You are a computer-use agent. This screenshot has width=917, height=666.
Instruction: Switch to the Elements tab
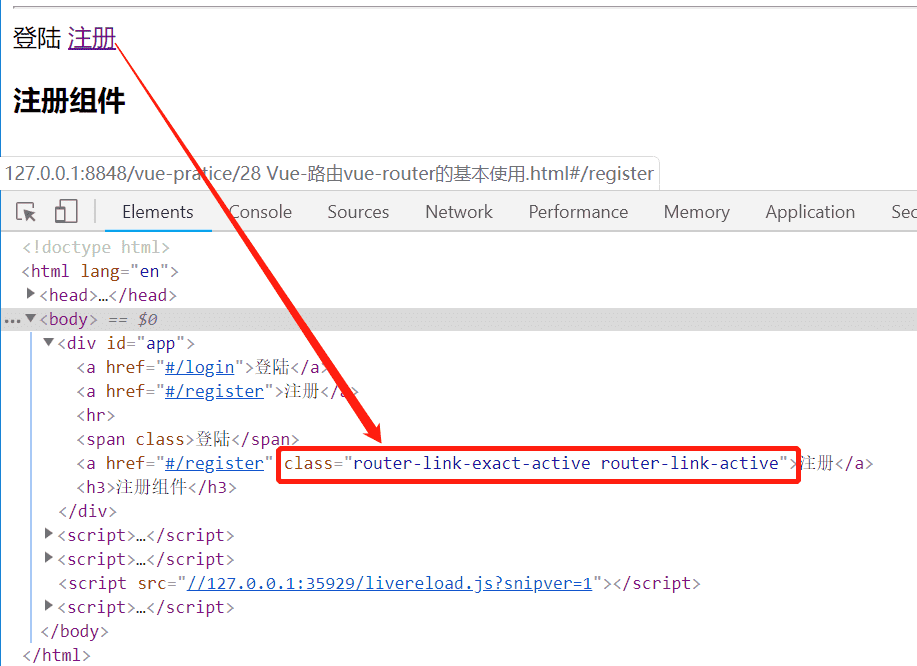[x=158, y=212]
